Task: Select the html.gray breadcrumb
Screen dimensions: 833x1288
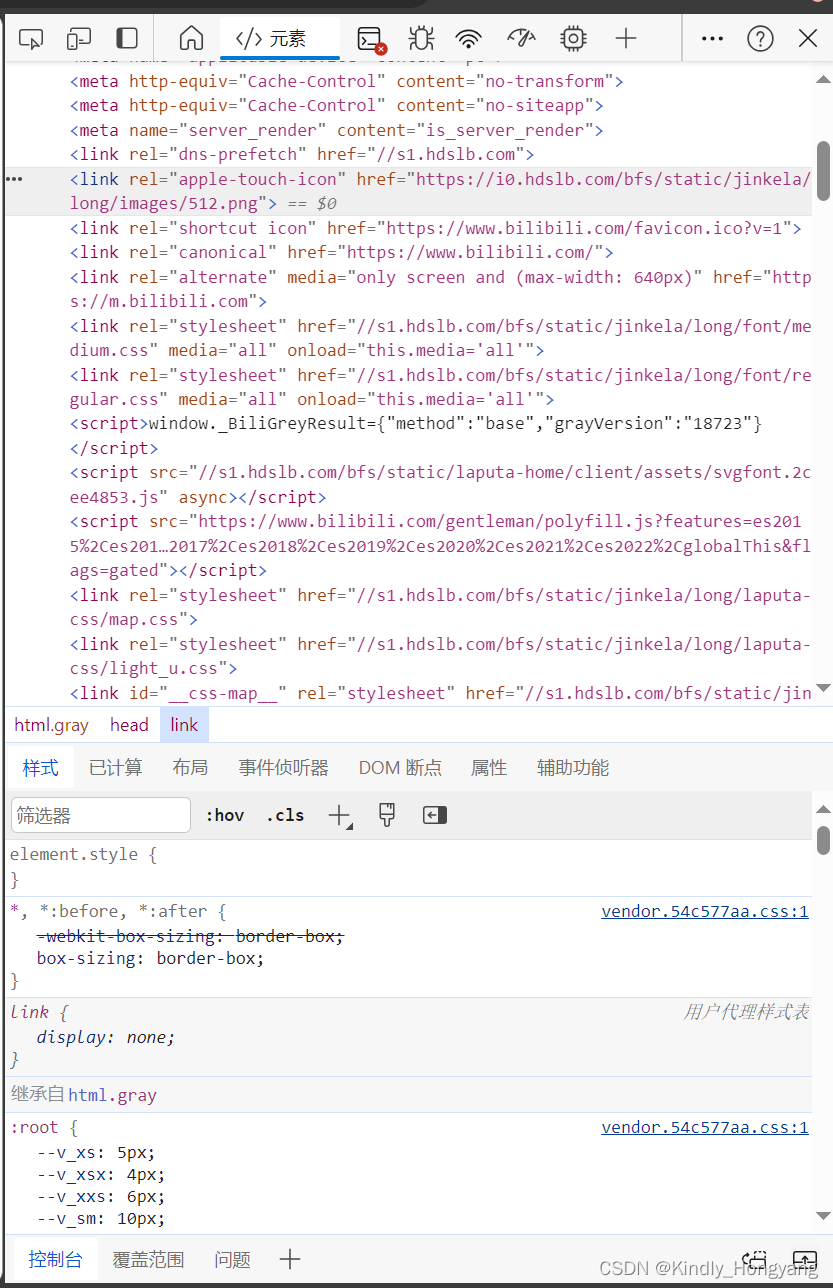Action: 51,725
